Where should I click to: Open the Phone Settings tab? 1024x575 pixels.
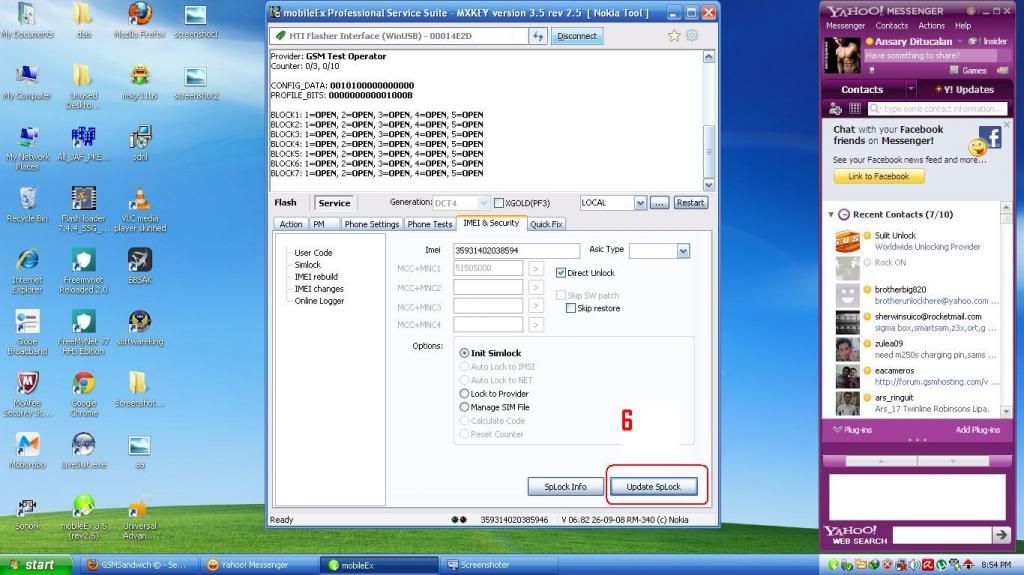(371, 224)
